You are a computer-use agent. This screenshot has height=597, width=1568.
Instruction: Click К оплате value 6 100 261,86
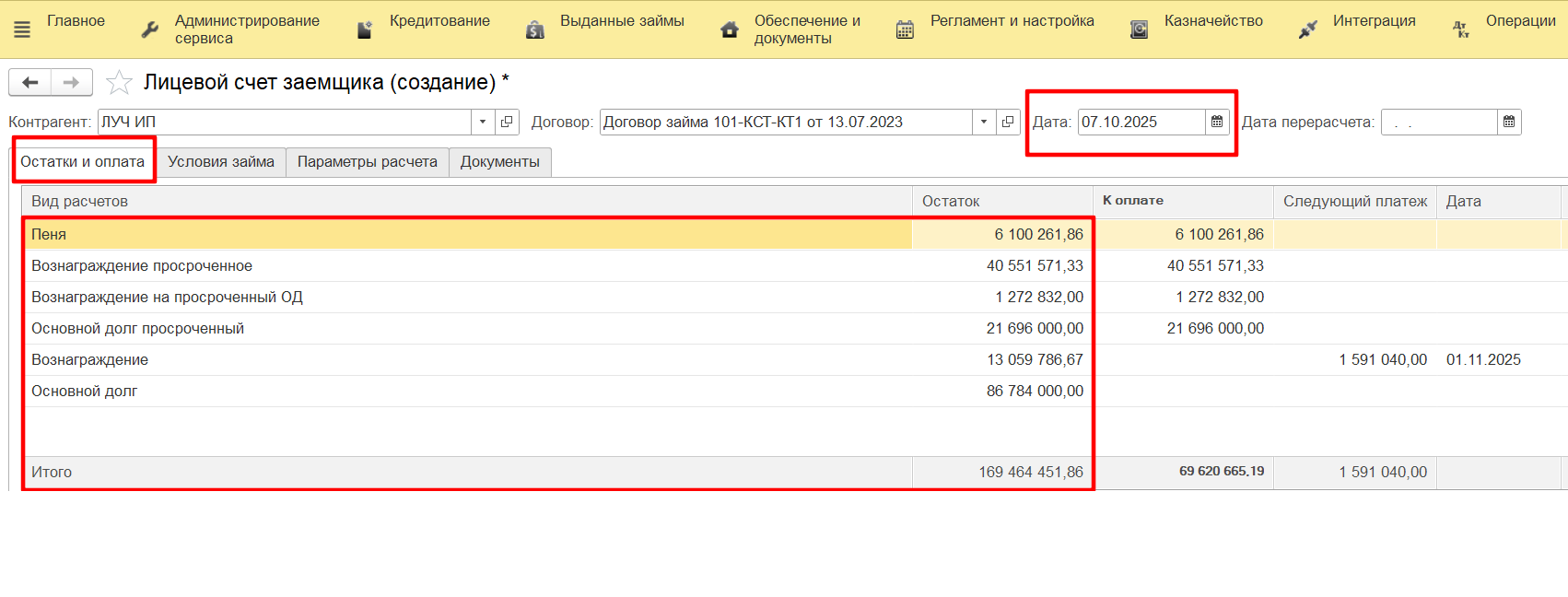coord(1219,234)
